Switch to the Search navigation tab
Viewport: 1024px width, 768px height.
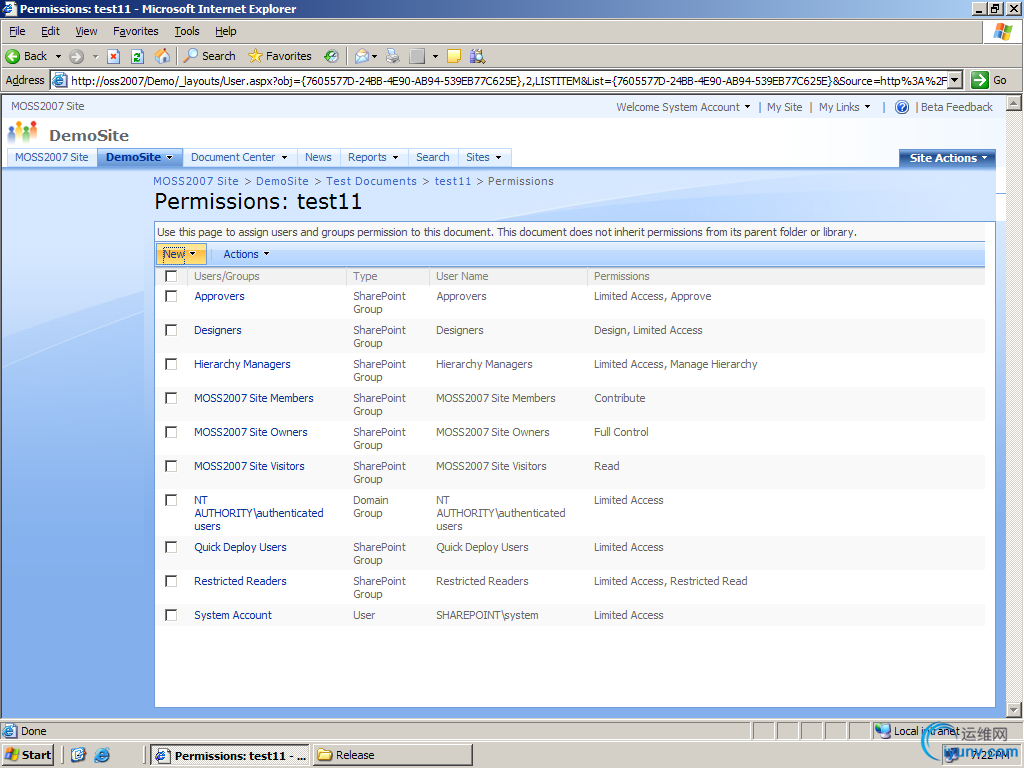(x=432, y=157)
